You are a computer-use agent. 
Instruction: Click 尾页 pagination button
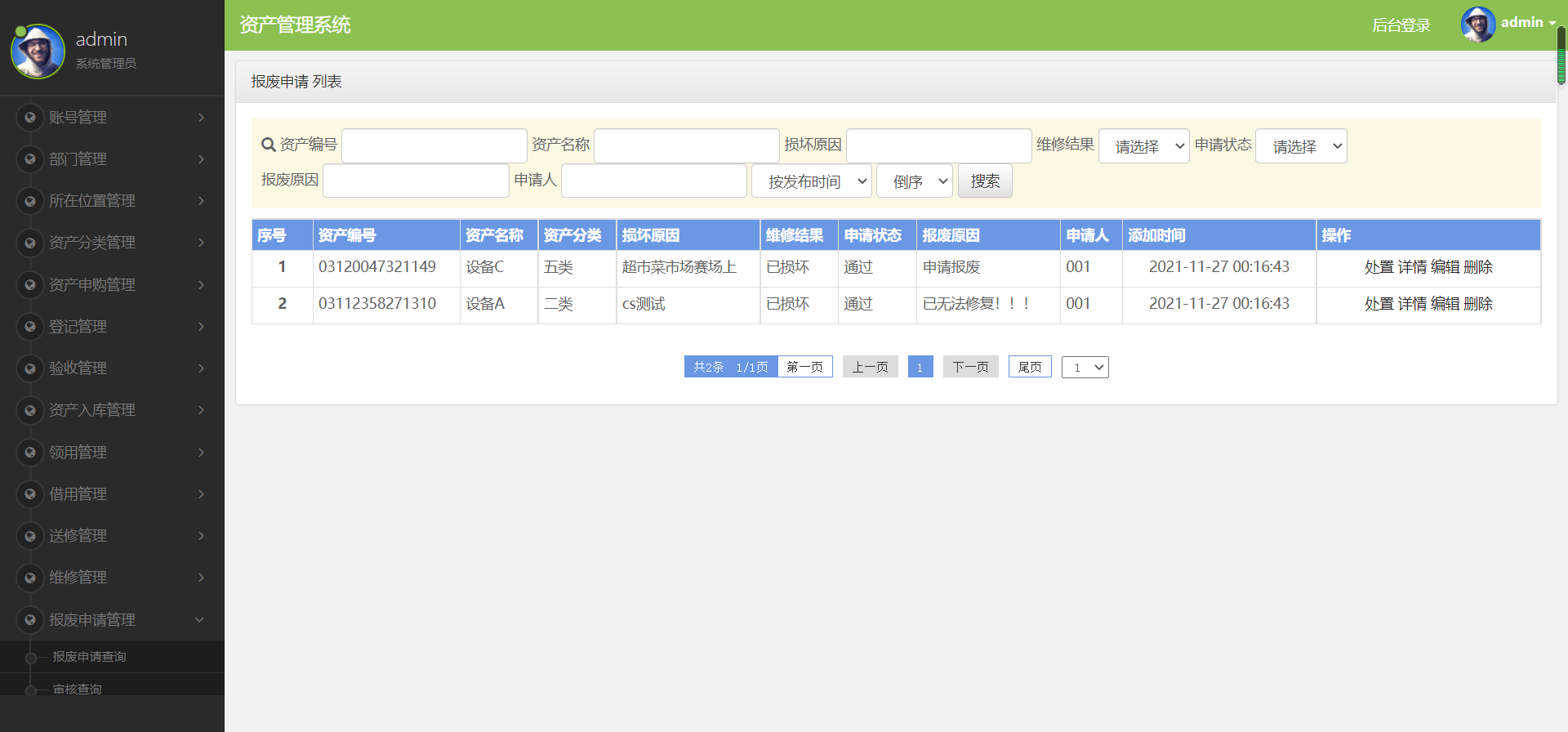click(x=1030, y=367)
